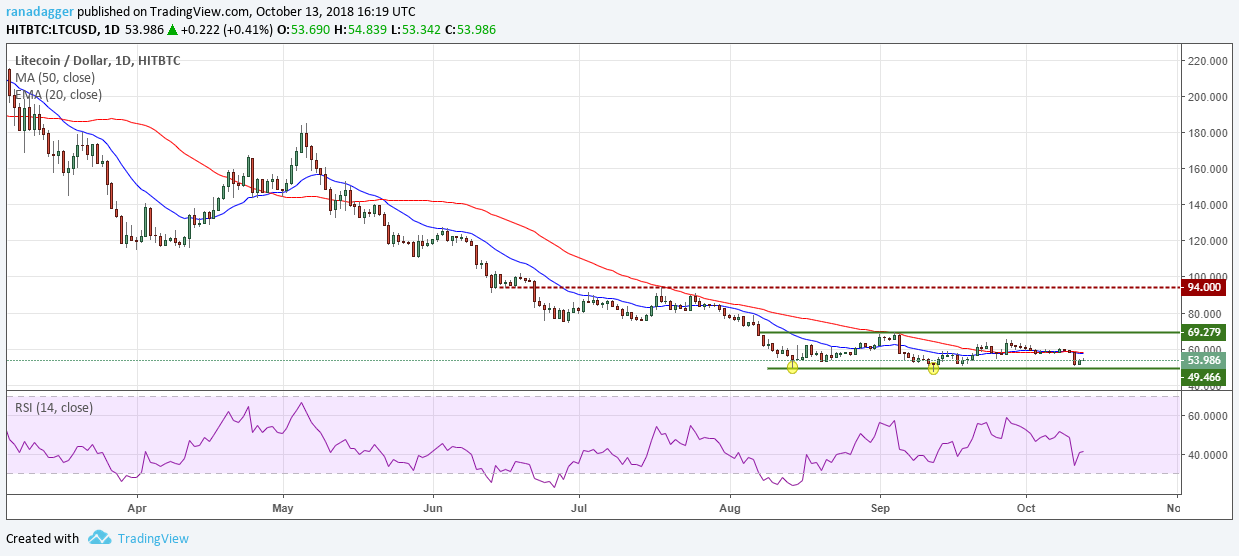Click the RSI (14, close) indicator label
The width and height of the screenshot is (1239, 556).
[x=54, y=407]
